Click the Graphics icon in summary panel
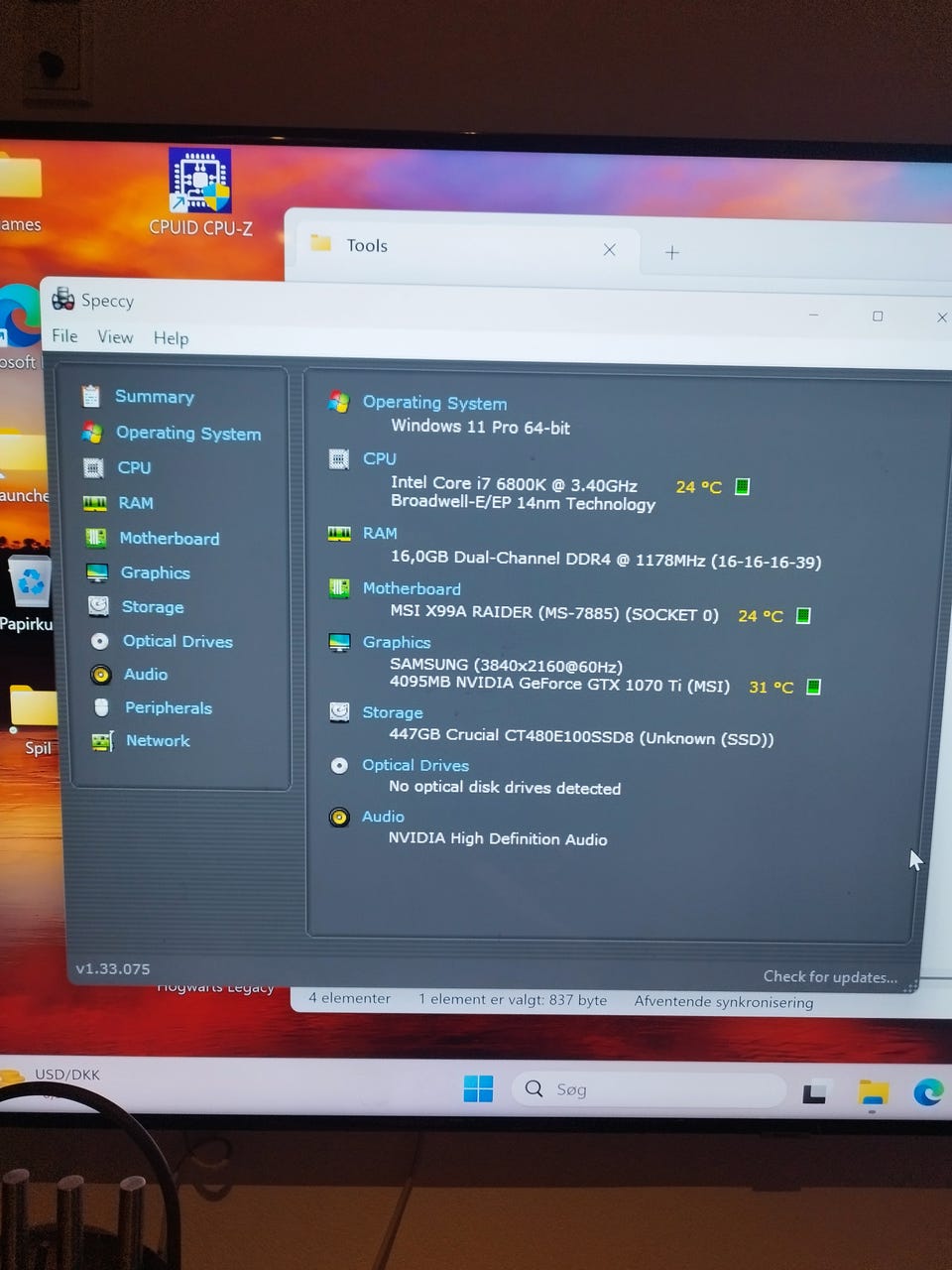The image size is (952, 1270). click(339, 642)
